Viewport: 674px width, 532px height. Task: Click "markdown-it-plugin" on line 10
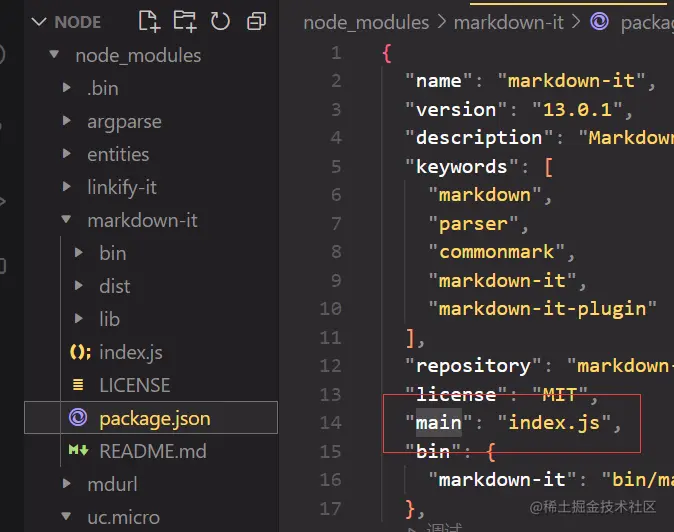[542, 309]
